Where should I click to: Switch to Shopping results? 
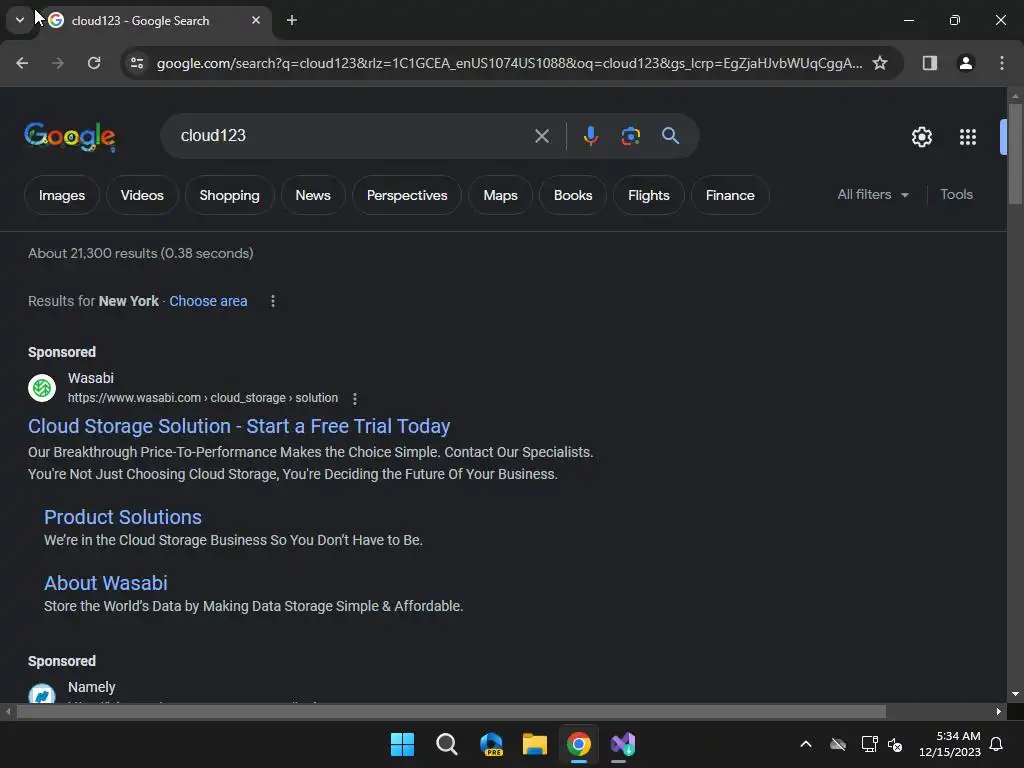coord(229,195)
